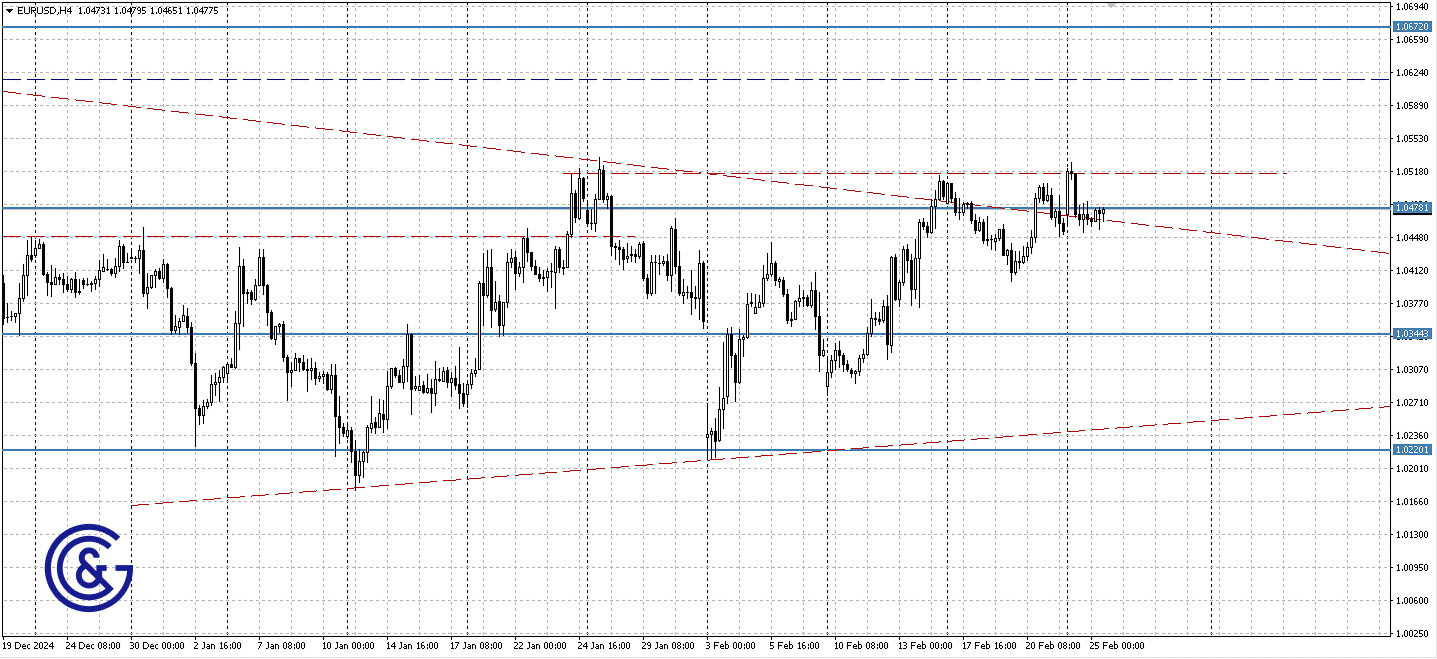Expand the EURUSD,H4 chart title triangle
This screenshot has width=1437, height=659.
coord(9,10)
